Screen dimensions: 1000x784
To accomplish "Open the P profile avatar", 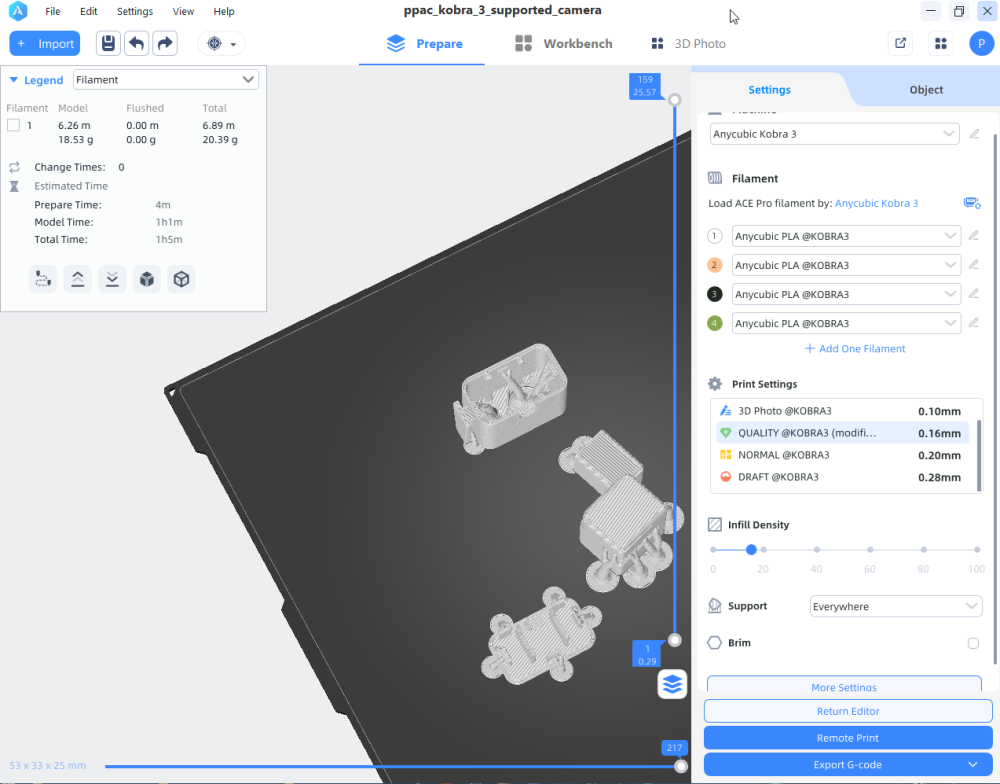I will tap(982, 43).
